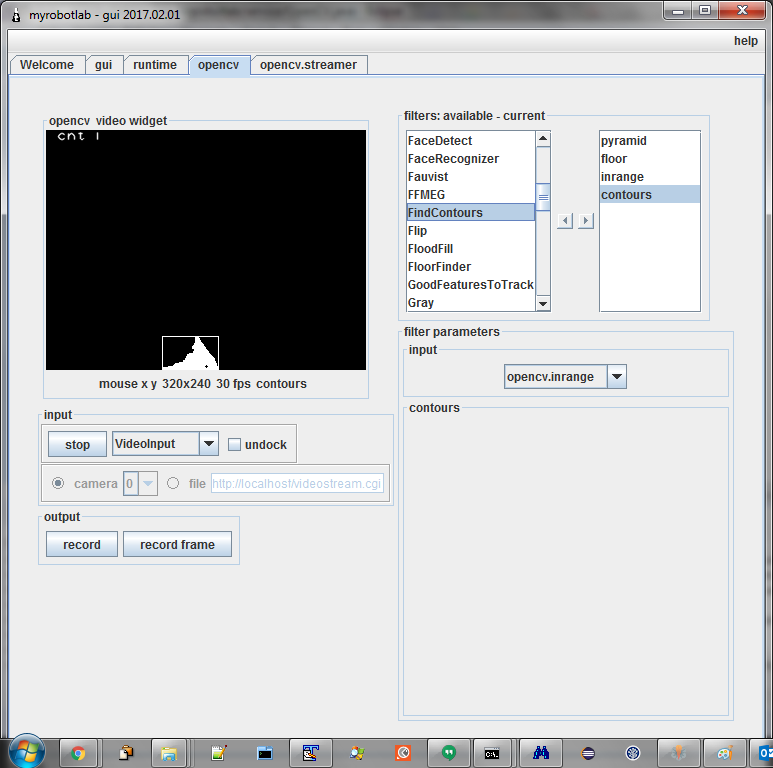This screenshot has height=768, width=773.
Task: Click the myrobotlab title bar icon
Action: click(x=16, y=15)
